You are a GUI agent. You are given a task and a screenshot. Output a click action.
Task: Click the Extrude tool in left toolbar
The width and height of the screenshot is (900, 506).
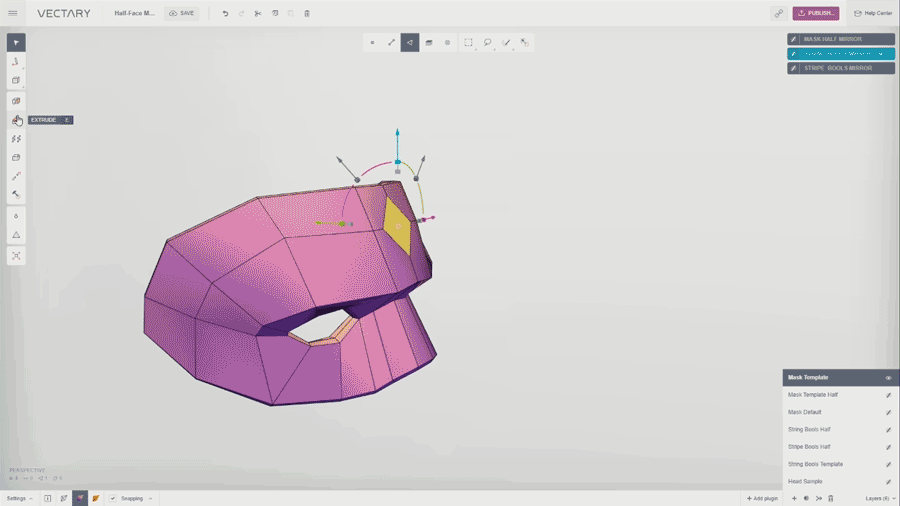tap(16, 120)
